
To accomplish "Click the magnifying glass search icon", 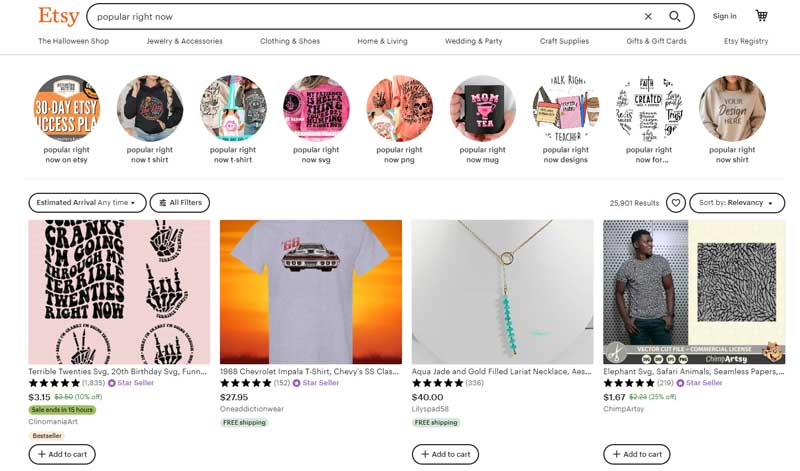I will coord(675,16).
